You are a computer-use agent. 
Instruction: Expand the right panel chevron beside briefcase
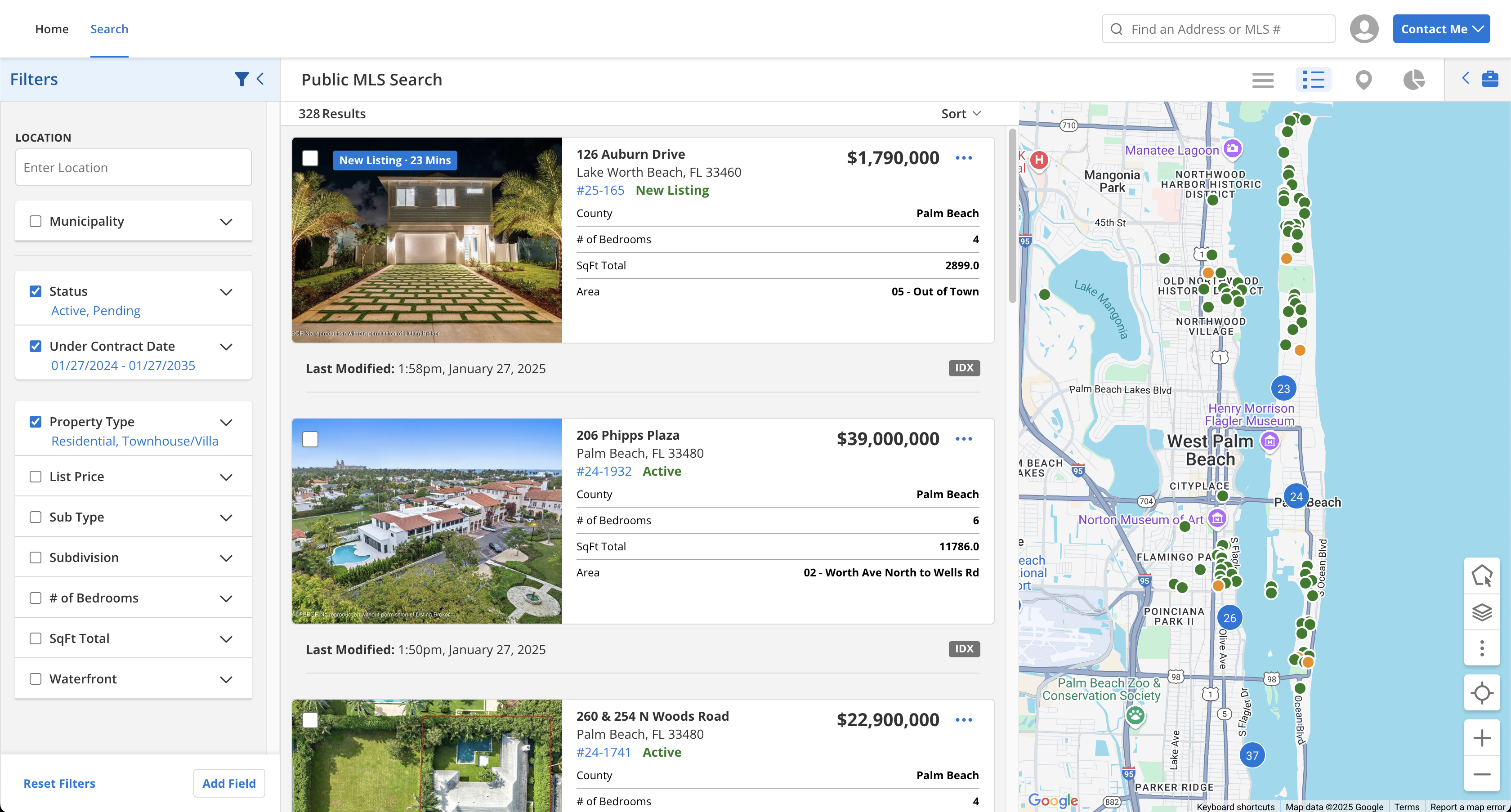tap(1465, 78)
